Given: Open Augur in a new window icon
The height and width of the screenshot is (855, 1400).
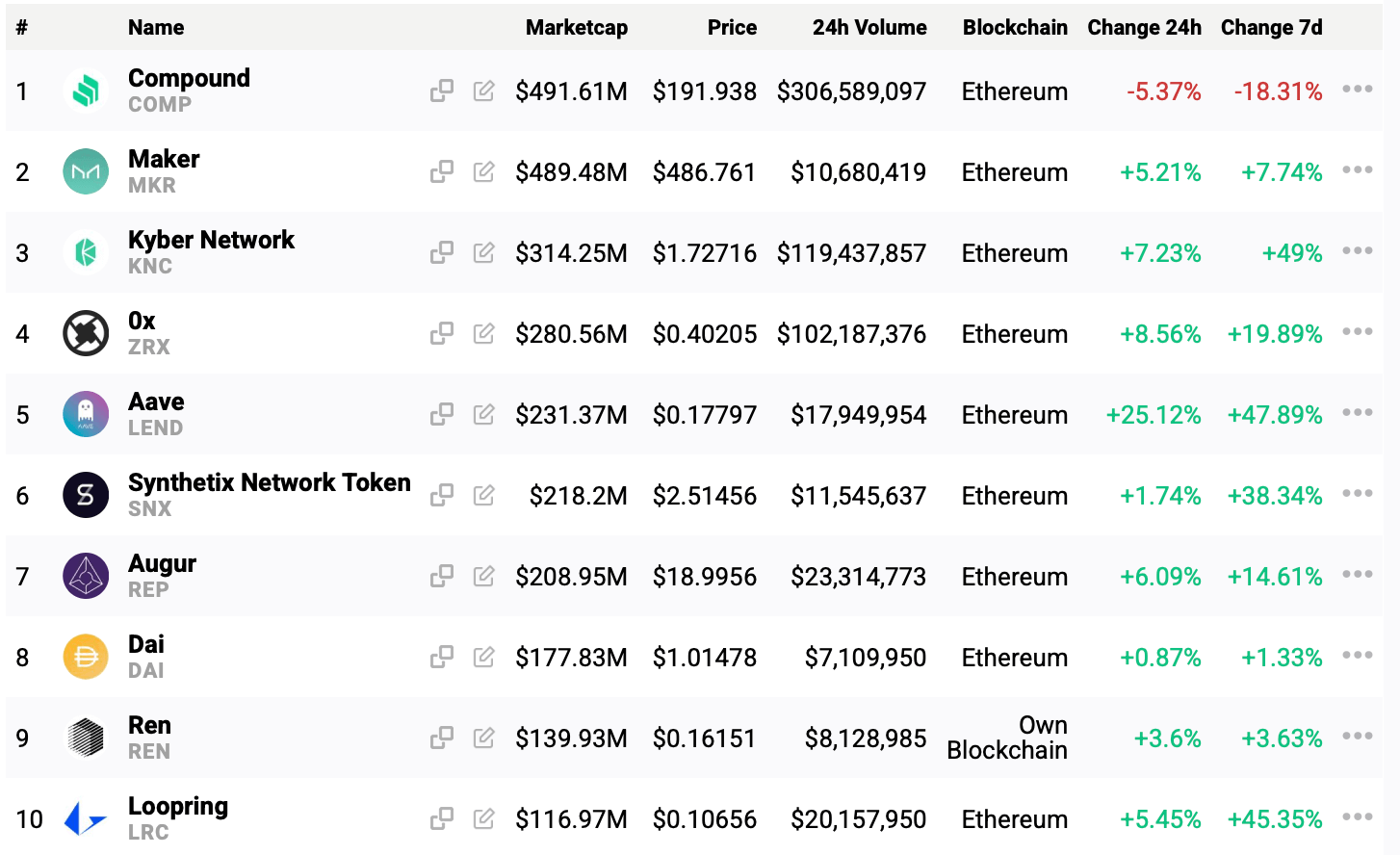Looking at the screenshot, I should click(442, 576).
